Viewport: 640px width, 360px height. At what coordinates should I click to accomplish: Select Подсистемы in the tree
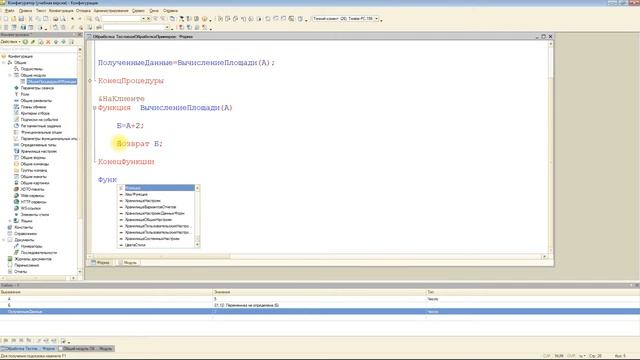(x=31, y=69)
